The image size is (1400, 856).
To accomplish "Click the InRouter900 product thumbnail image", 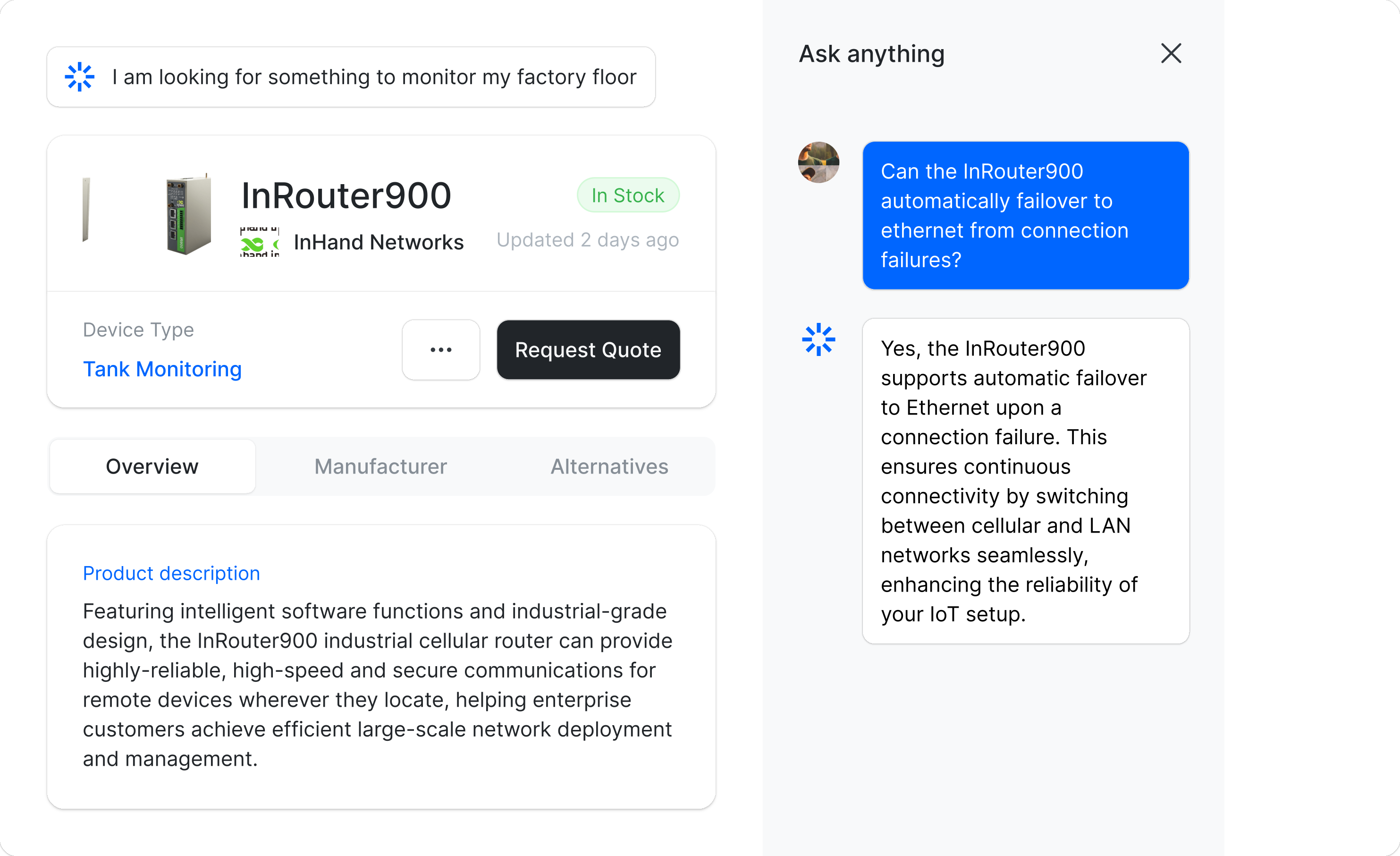I will [189, 214].
